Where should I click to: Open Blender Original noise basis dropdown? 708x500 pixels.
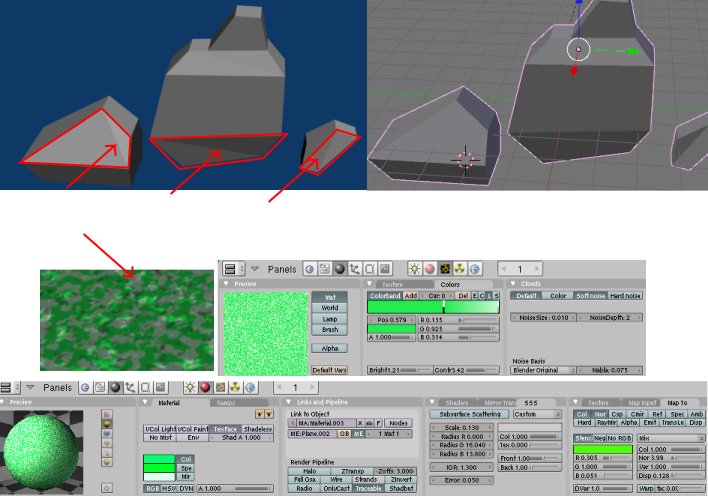[544, 370]
